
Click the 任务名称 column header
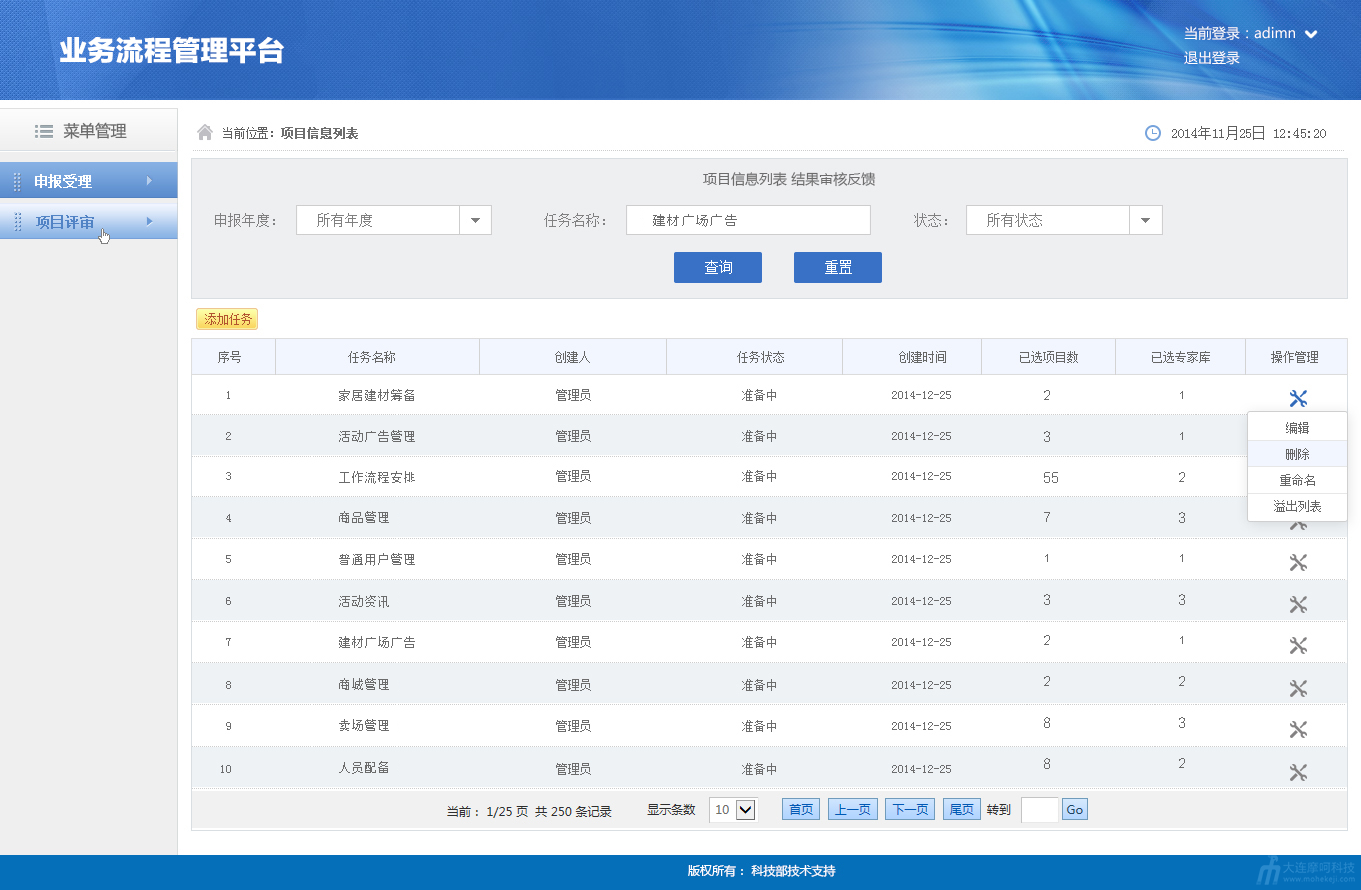pyautogui.click(x=377, y=357)
